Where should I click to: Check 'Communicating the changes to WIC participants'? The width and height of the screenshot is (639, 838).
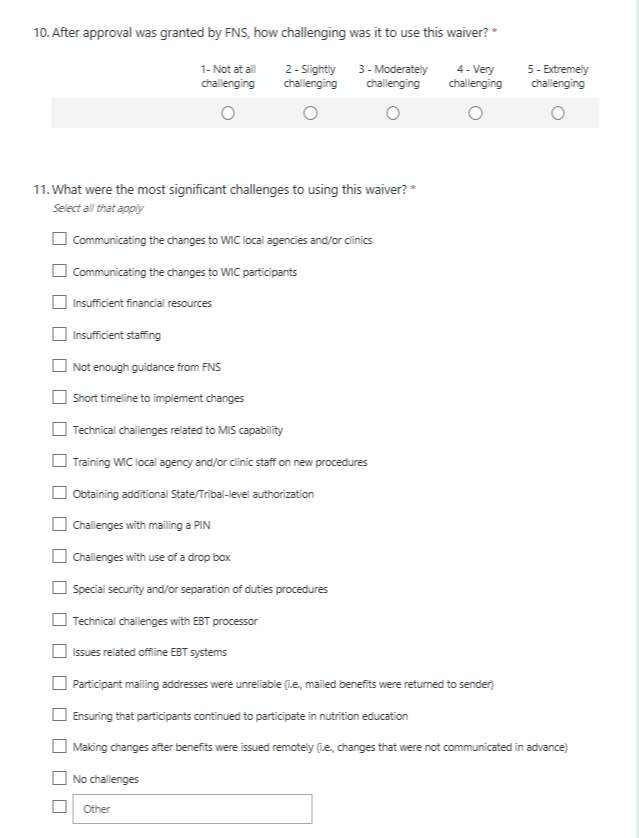click(x=60, y=271)
